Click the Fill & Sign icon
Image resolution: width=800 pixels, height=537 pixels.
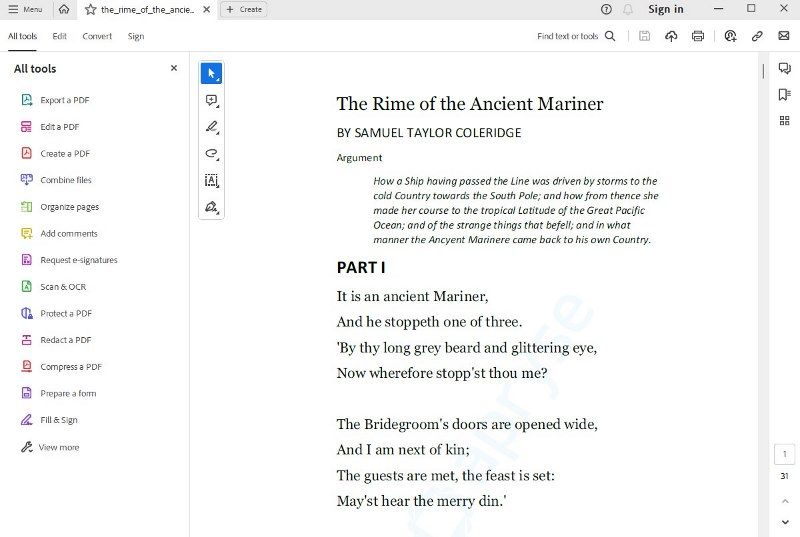point(27,420)
